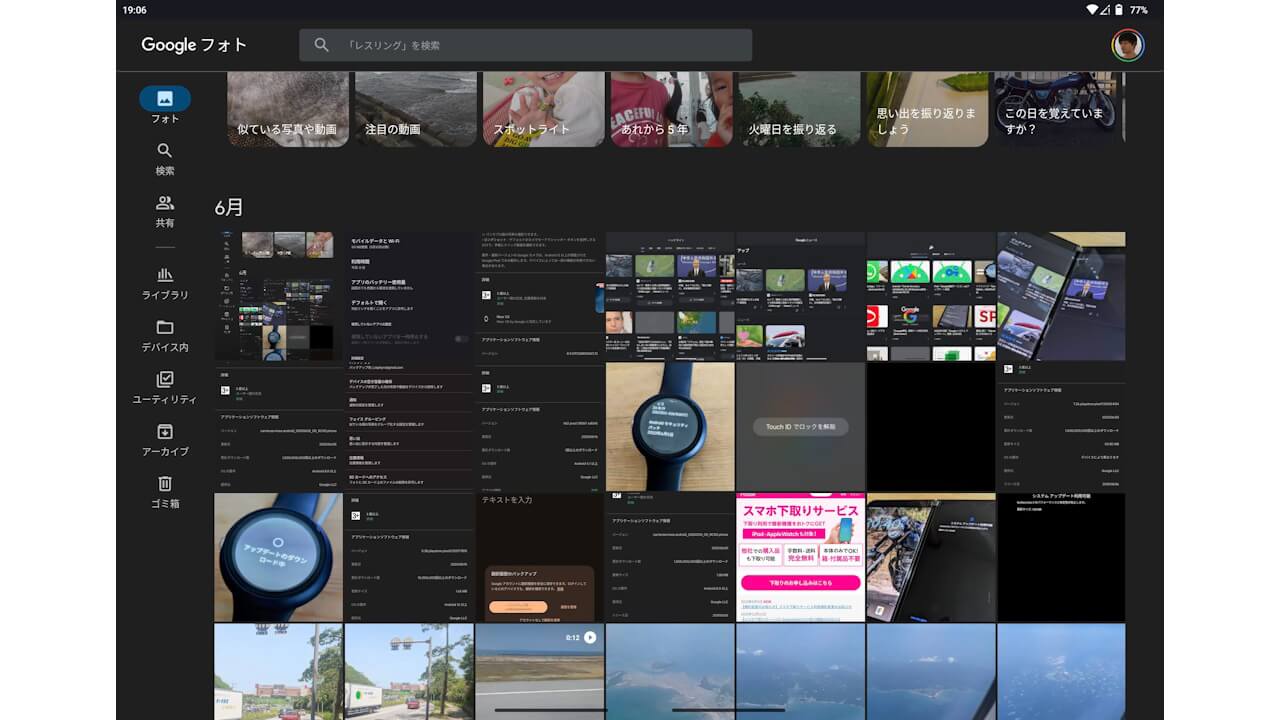Screen dimensions: 1280x720
Task: Click the user account avatar
Action: coord(1127,45)
